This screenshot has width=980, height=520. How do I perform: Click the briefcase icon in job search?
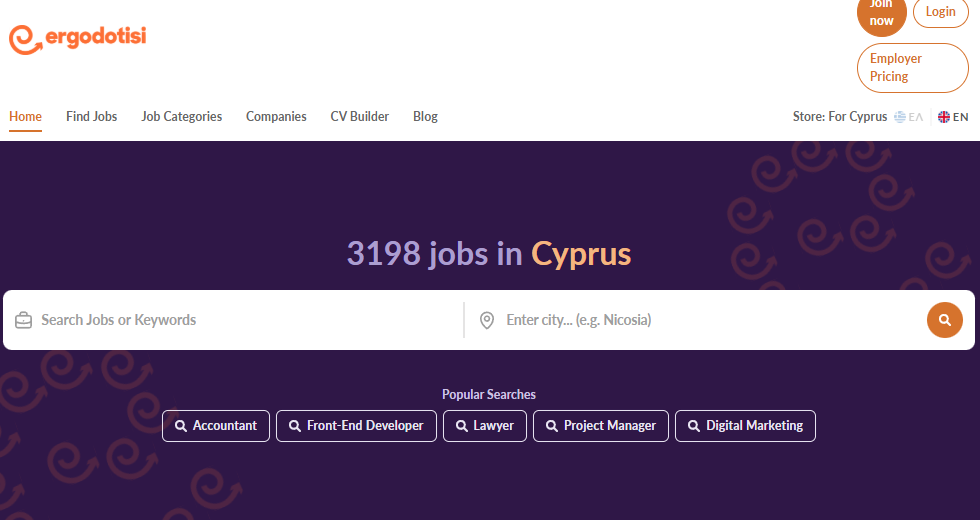click(x=24, y=320)
